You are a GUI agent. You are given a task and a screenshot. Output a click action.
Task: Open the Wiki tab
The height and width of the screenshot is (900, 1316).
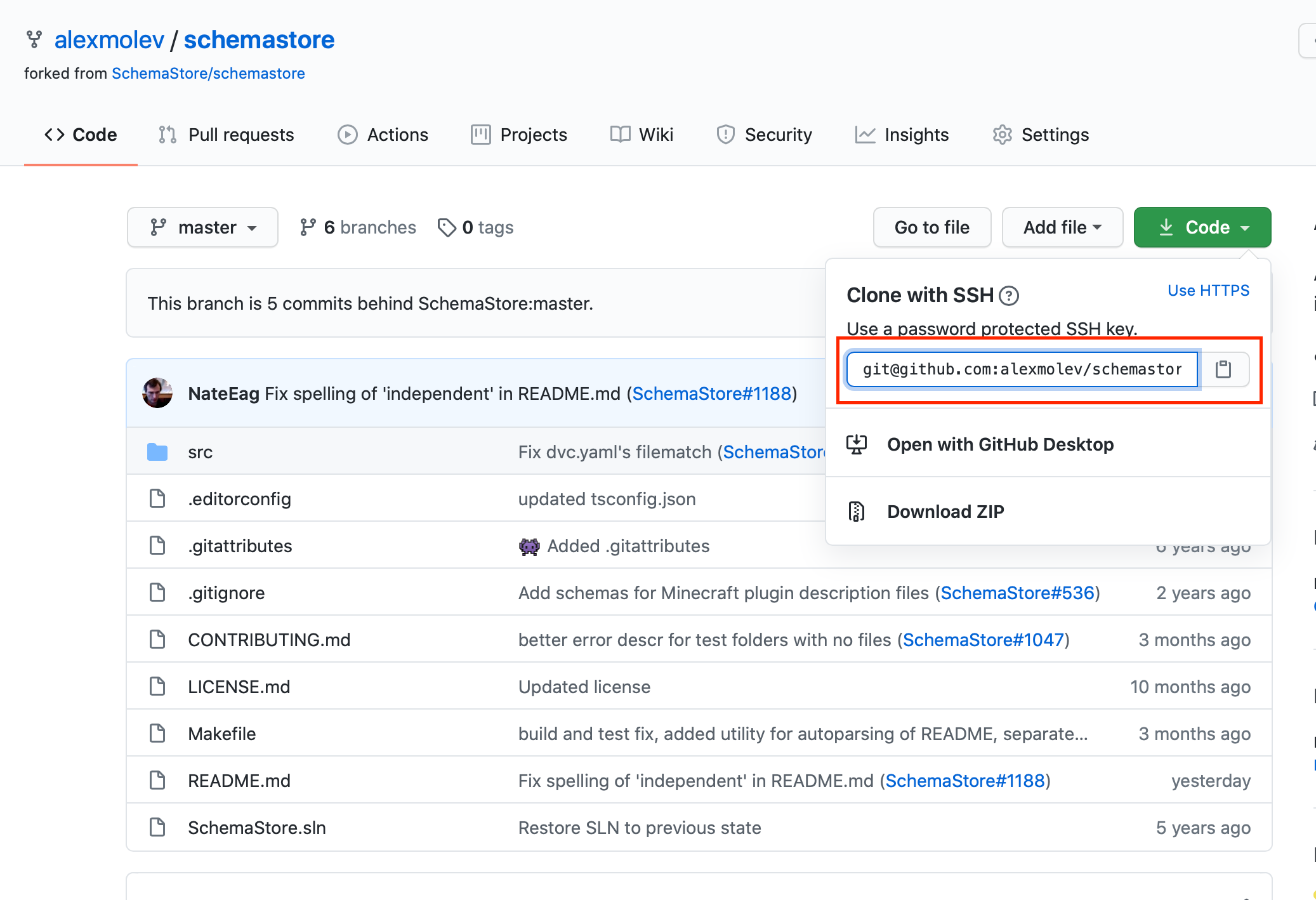coord(642,135)
